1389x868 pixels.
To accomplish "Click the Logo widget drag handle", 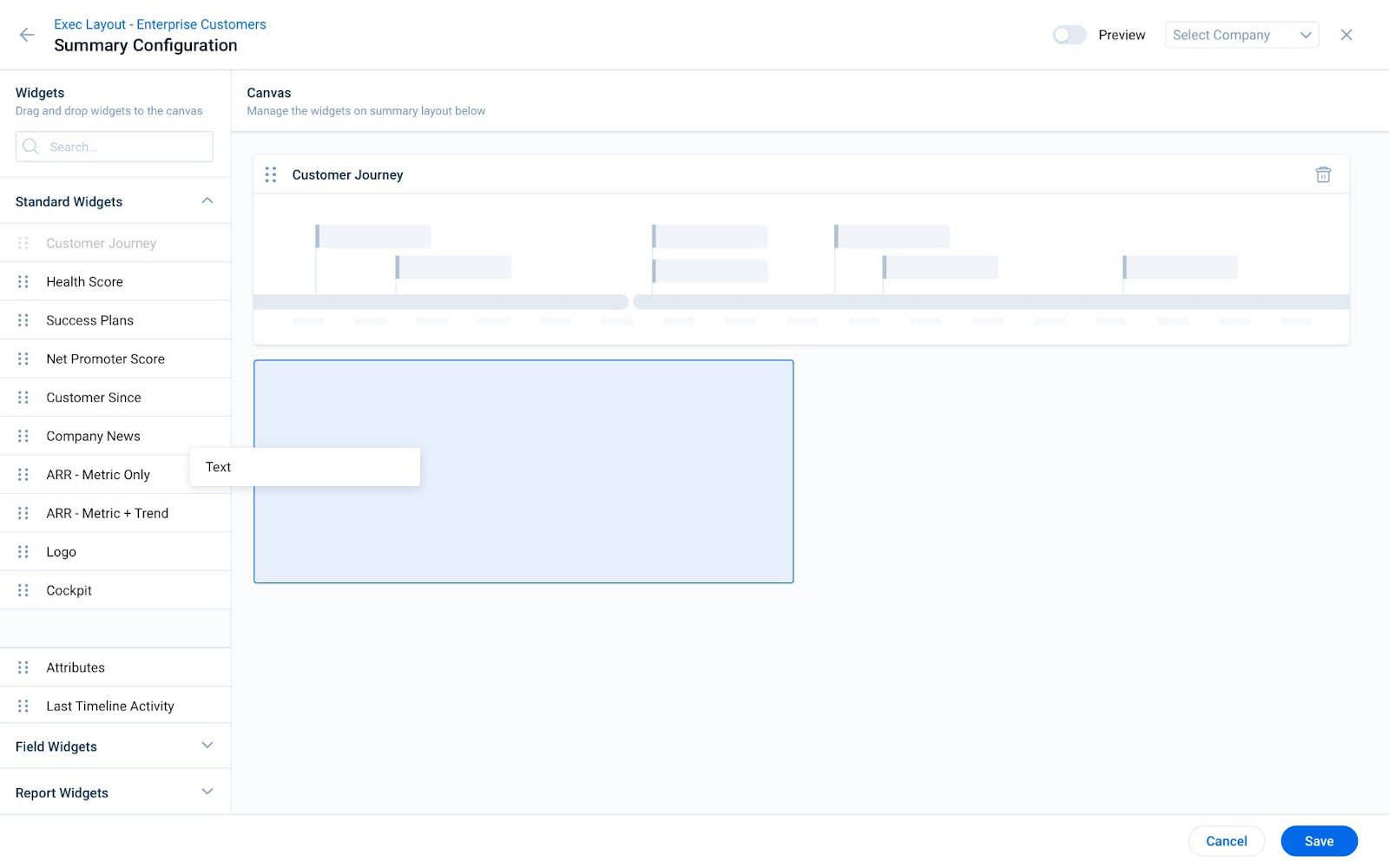I will point(23,551).
